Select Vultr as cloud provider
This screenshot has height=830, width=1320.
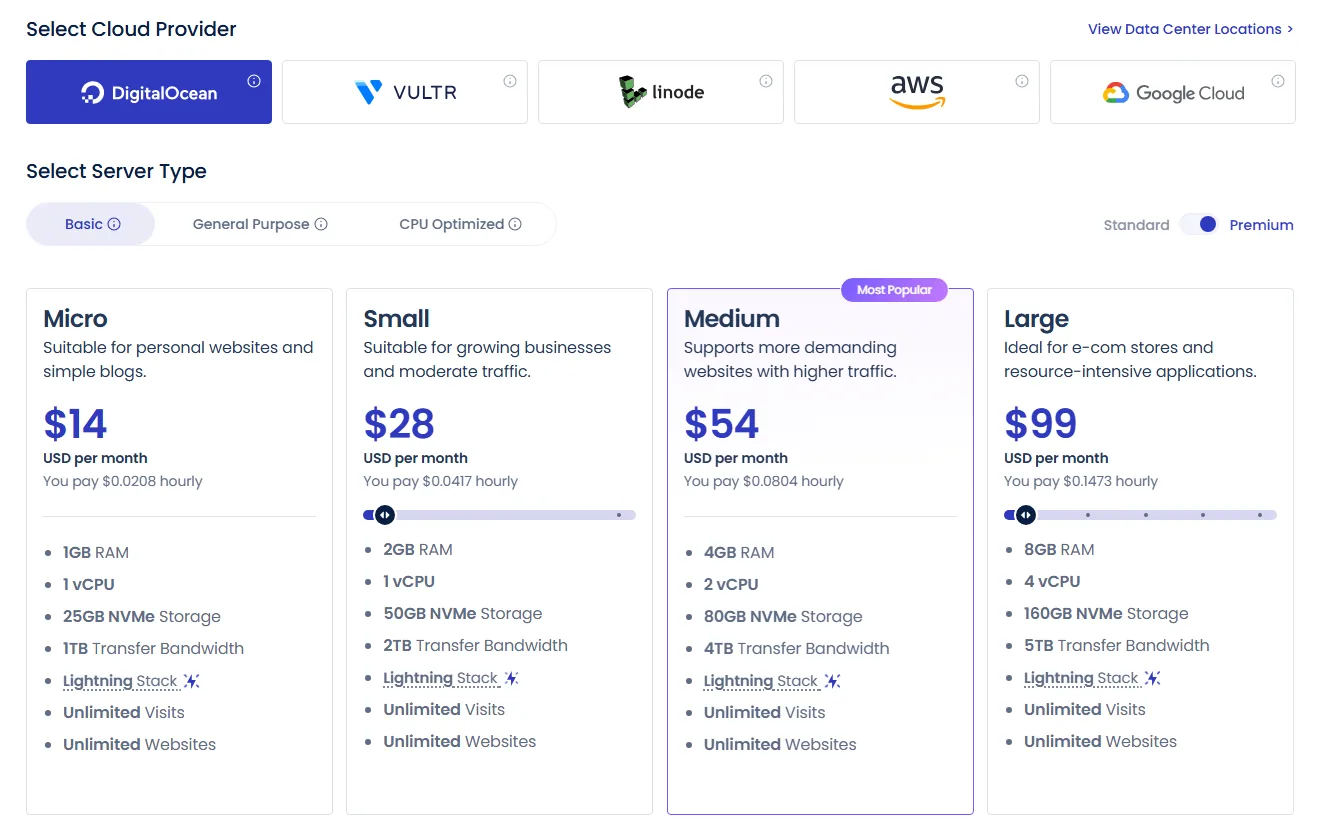(405, 92)
